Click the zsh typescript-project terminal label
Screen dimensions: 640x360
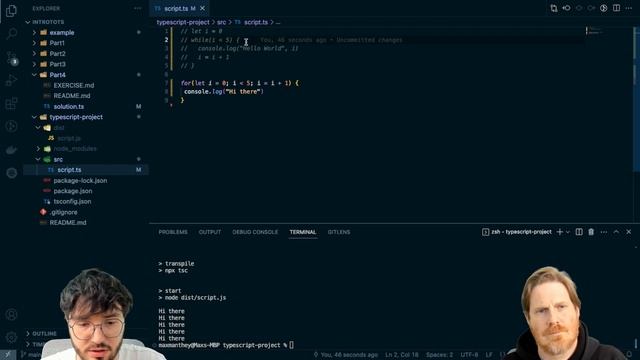pos(517,232)
